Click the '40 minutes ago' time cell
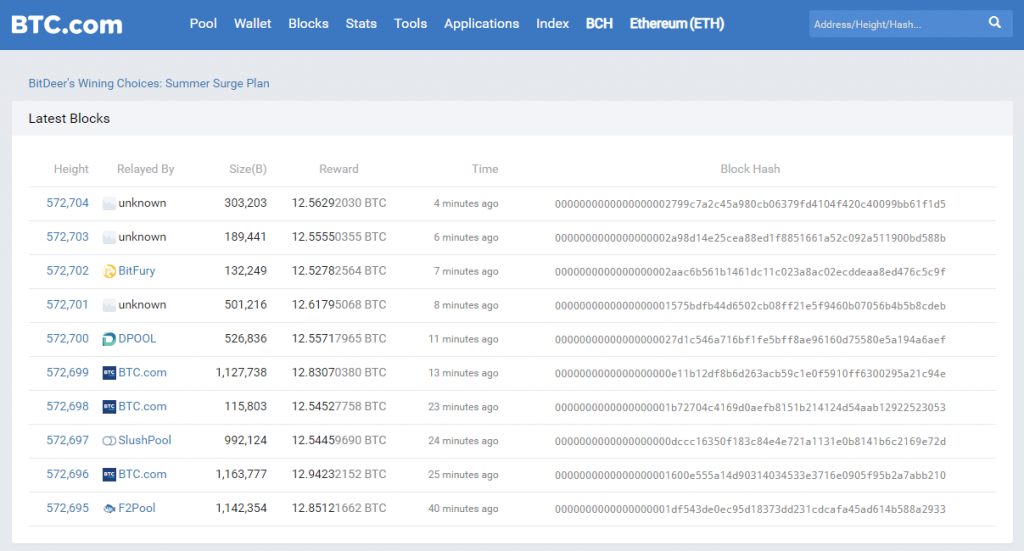The width and height of the screenshot is (1024, 551). tap(463, 509)
